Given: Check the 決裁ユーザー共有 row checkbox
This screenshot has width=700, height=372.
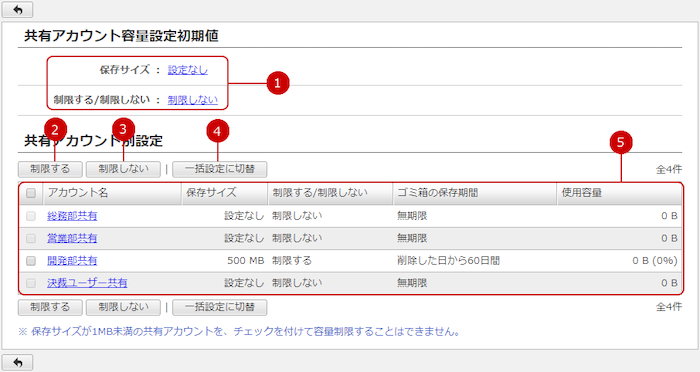Looking at the screenshot, I should click(31, 283).
